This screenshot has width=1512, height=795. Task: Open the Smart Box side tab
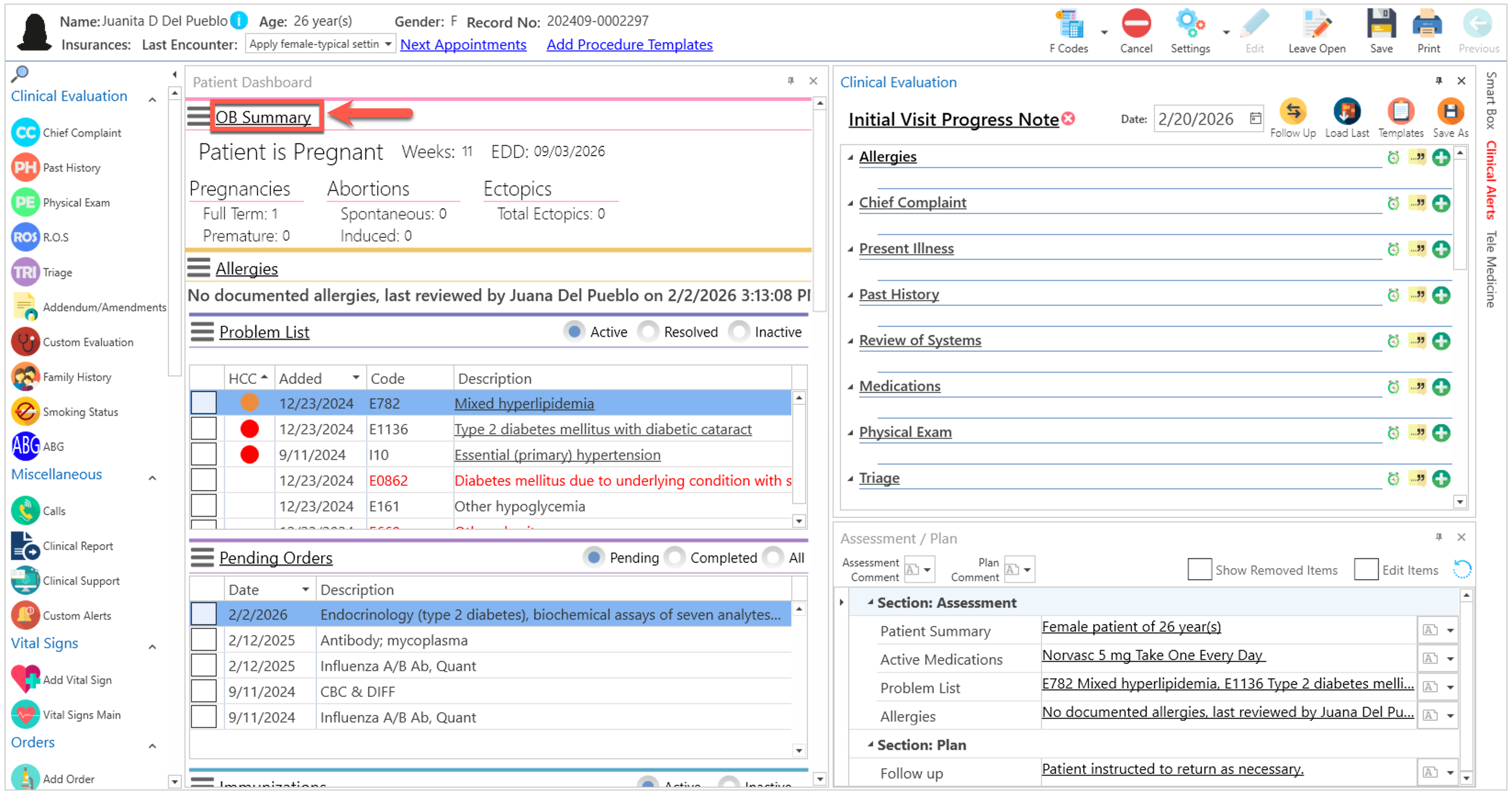click(1490, 100)
